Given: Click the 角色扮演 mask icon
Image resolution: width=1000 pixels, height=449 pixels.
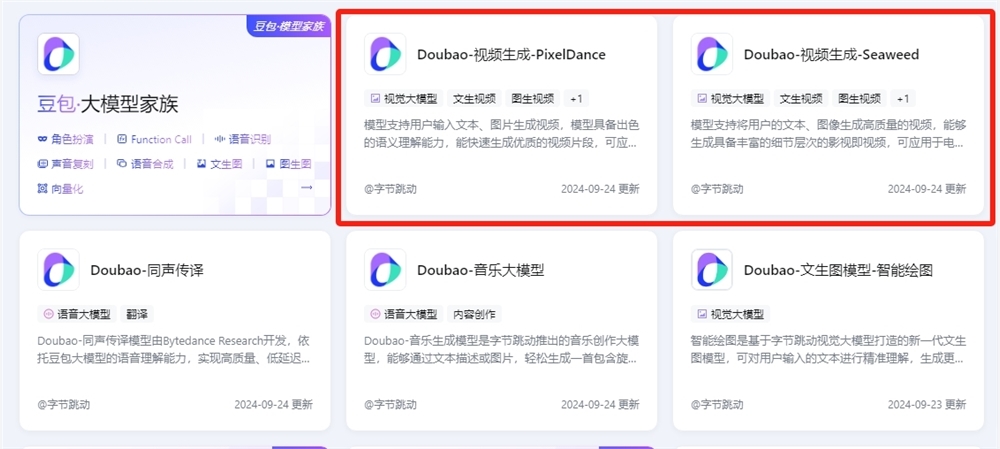Looking at the screenshot, I should pyautogui.click(x=43, y=139).
